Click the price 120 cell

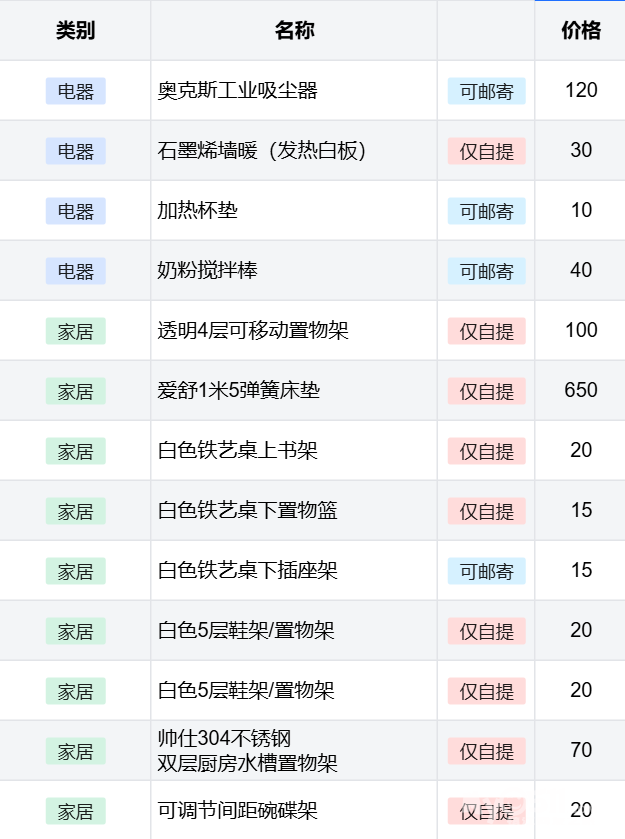(580, 90)
